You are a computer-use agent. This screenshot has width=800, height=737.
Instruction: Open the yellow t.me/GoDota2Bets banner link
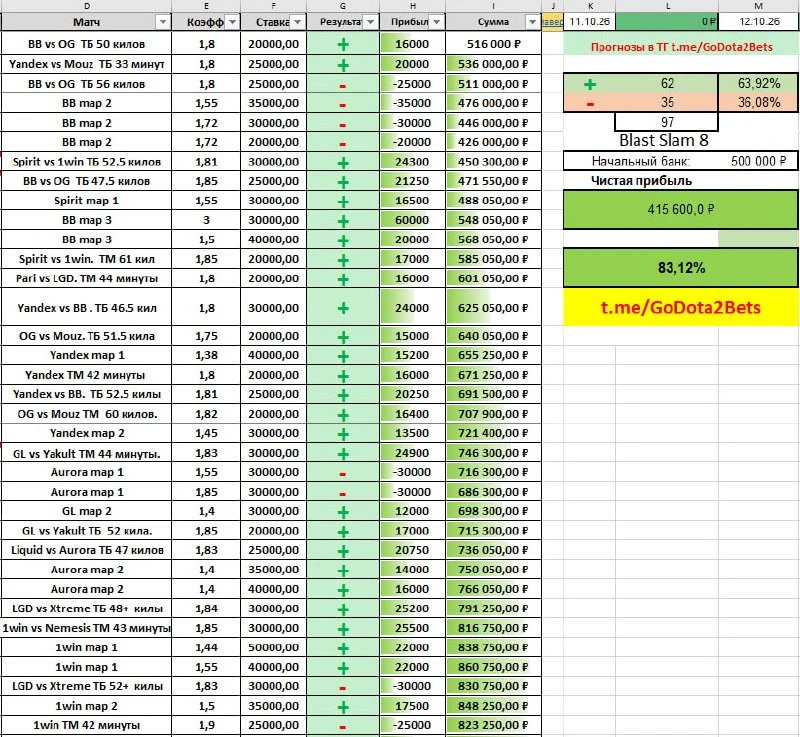[681, 308]
